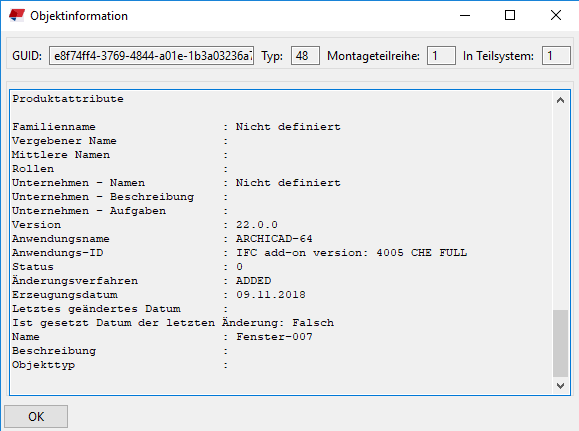Viewport: 579px width, 431px height.
Task: Minimize the Objektinformation window
Action: pyautogui.click(x=465, y=16)
